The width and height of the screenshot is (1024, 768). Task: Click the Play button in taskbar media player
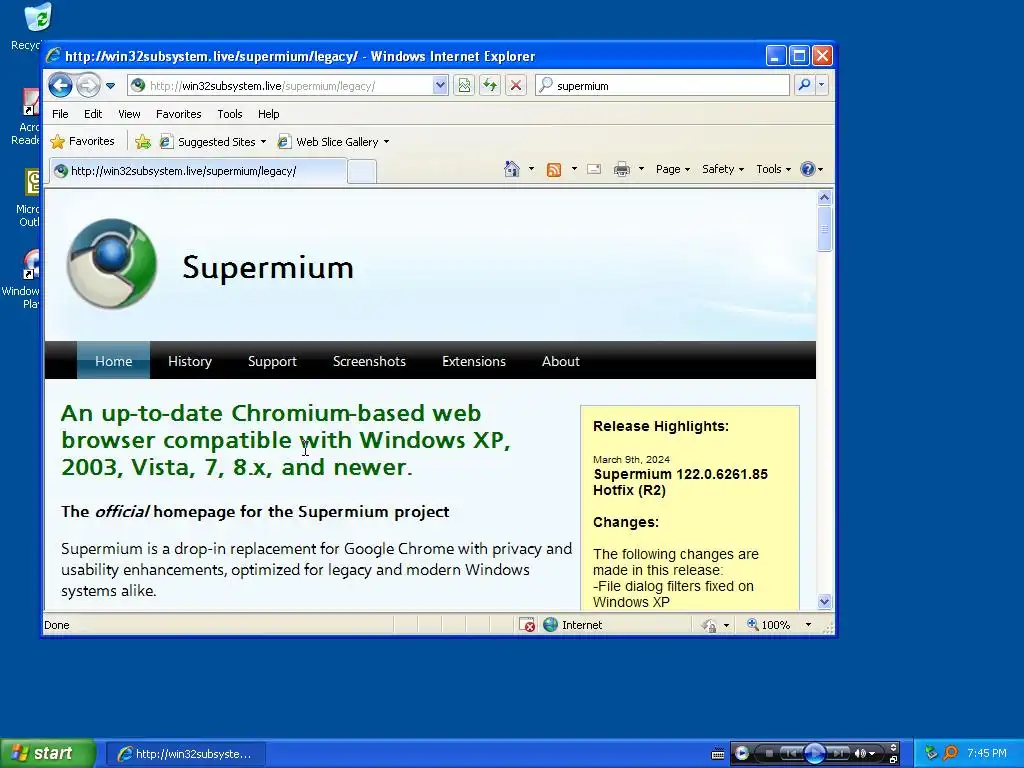point(814,753)
